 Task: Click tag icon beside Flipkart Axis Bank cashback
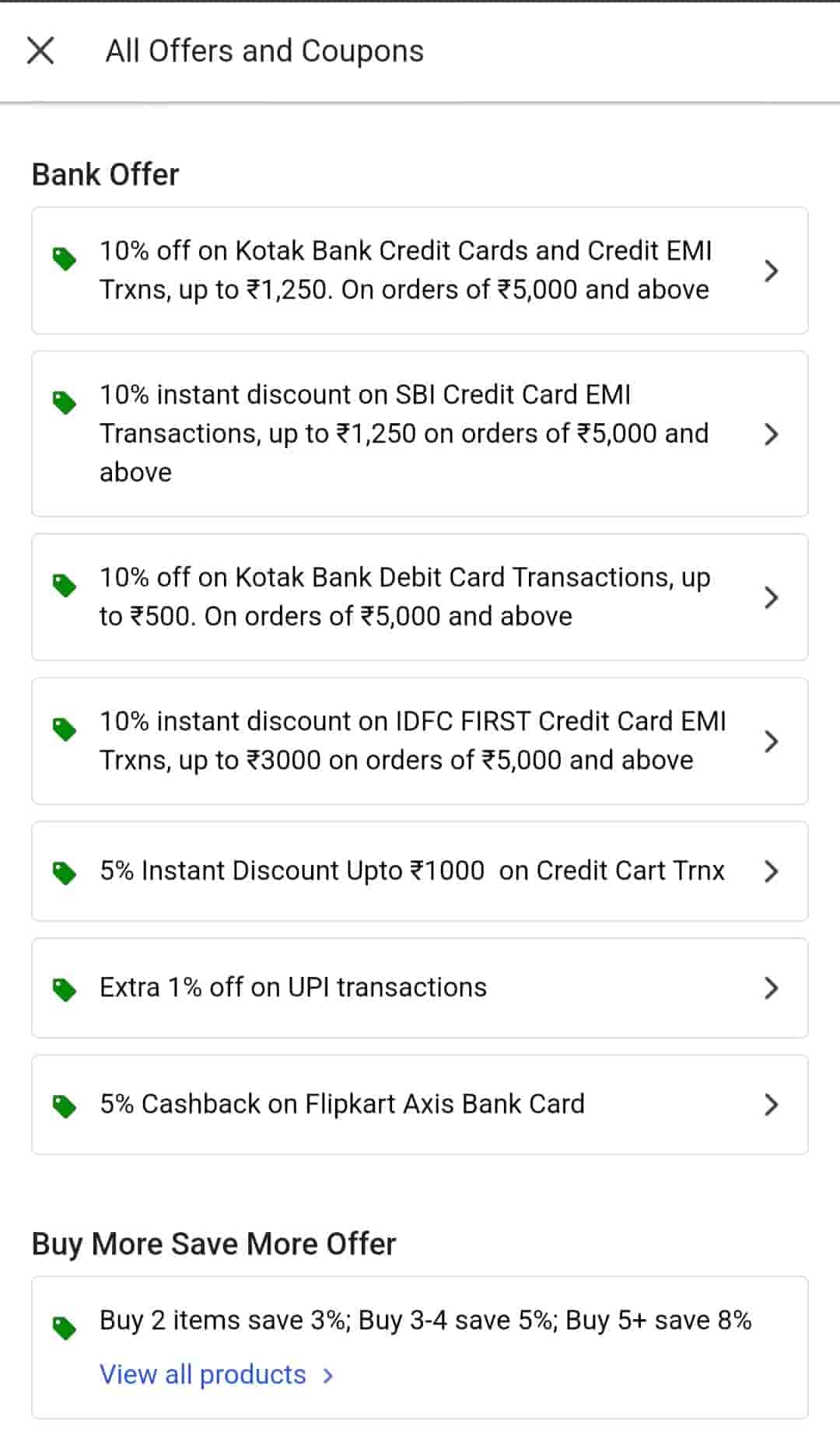click(x=64, y=1106)
